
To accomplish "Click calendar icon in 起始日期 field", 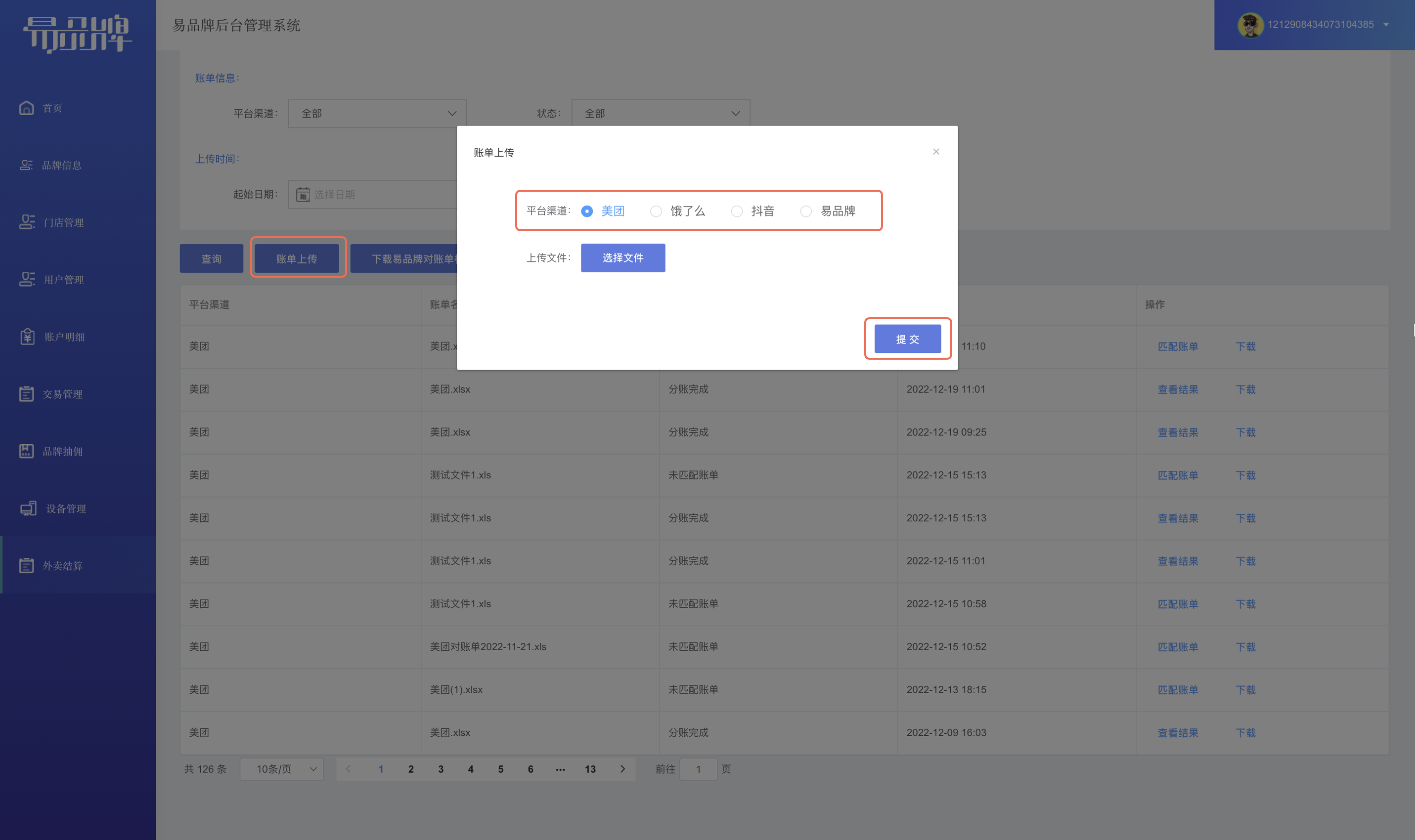I will click(303, 194).
